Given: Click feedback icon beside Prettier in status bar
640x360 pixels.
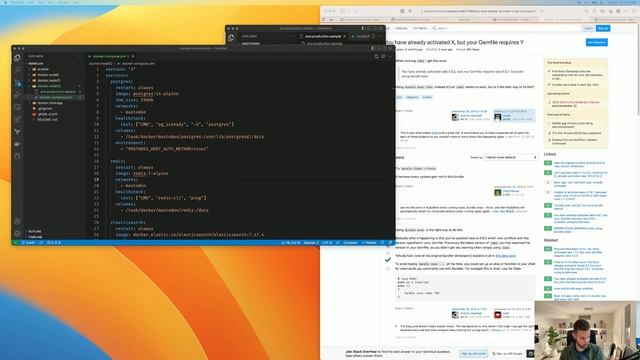Looking at the screenshot, I should pyautogui.click(x=382, y=242).
